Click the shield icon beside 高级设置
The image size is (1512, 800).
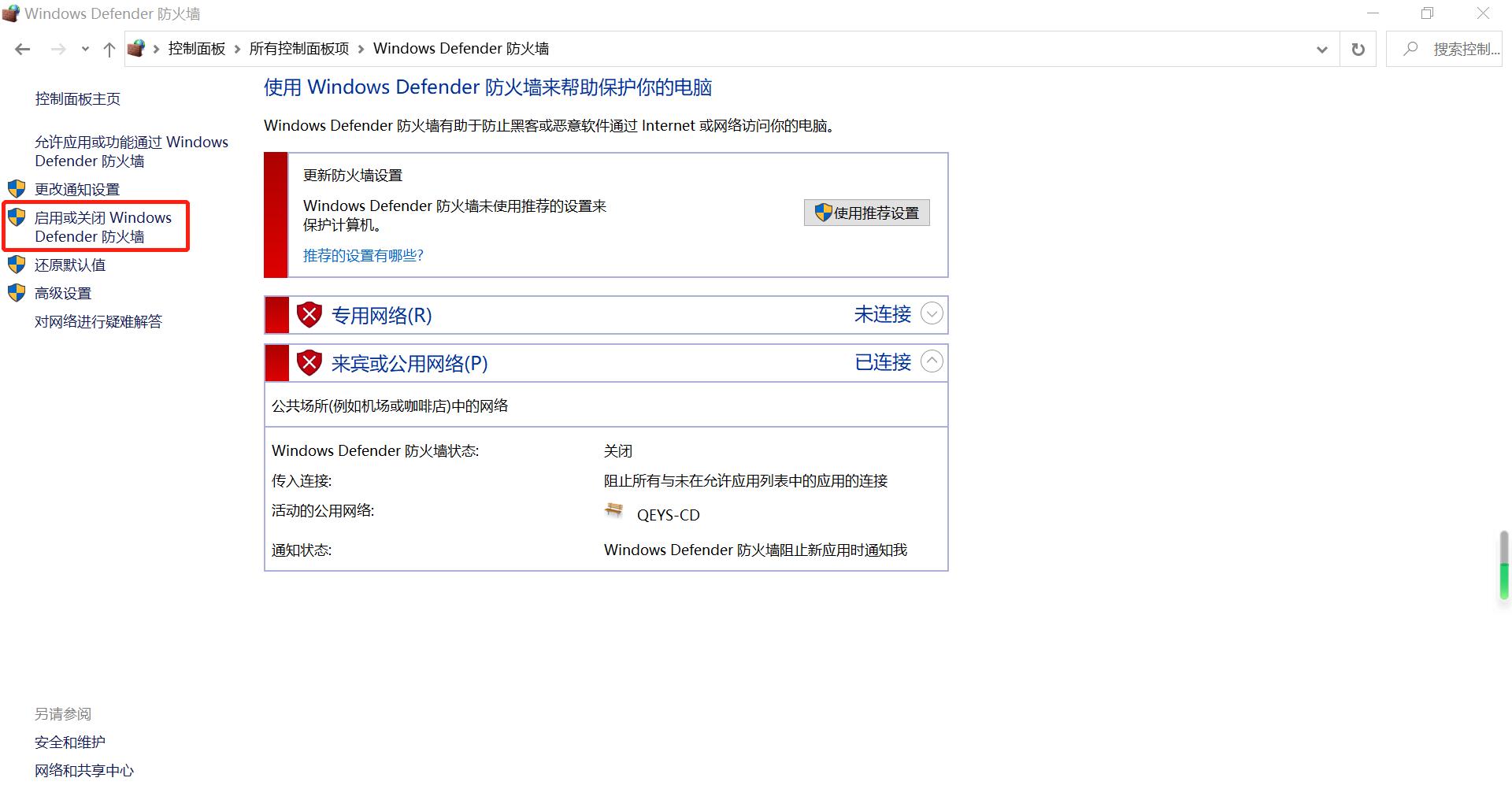coord(17,292)
